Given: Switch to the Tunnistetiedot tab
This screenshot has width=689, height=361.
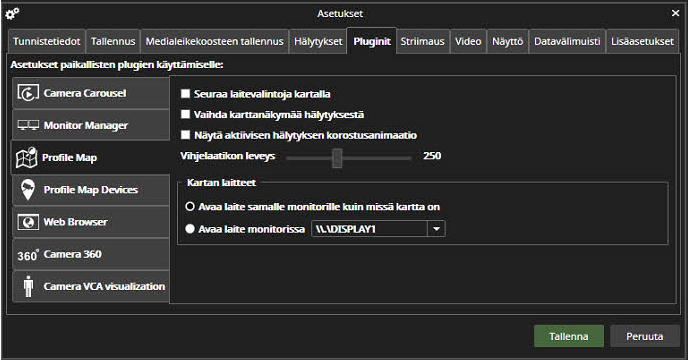Looking at the screenshot, I should (x=47, y=42).
